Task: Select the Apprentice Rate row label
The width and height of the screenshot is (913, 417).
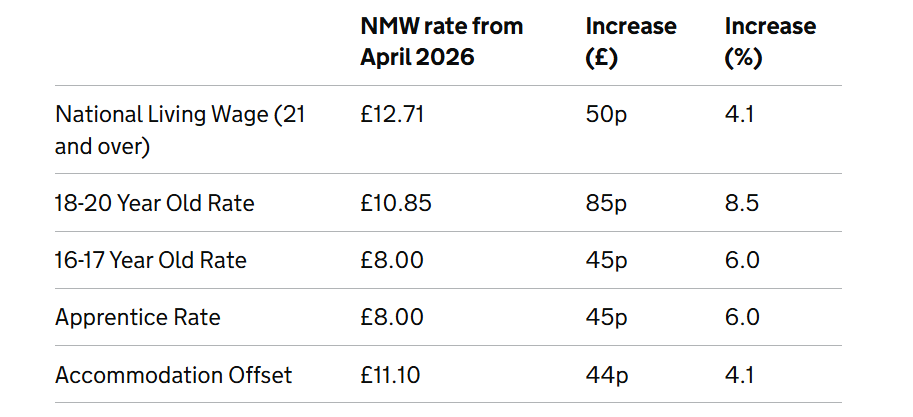Action: click(138, 317)
